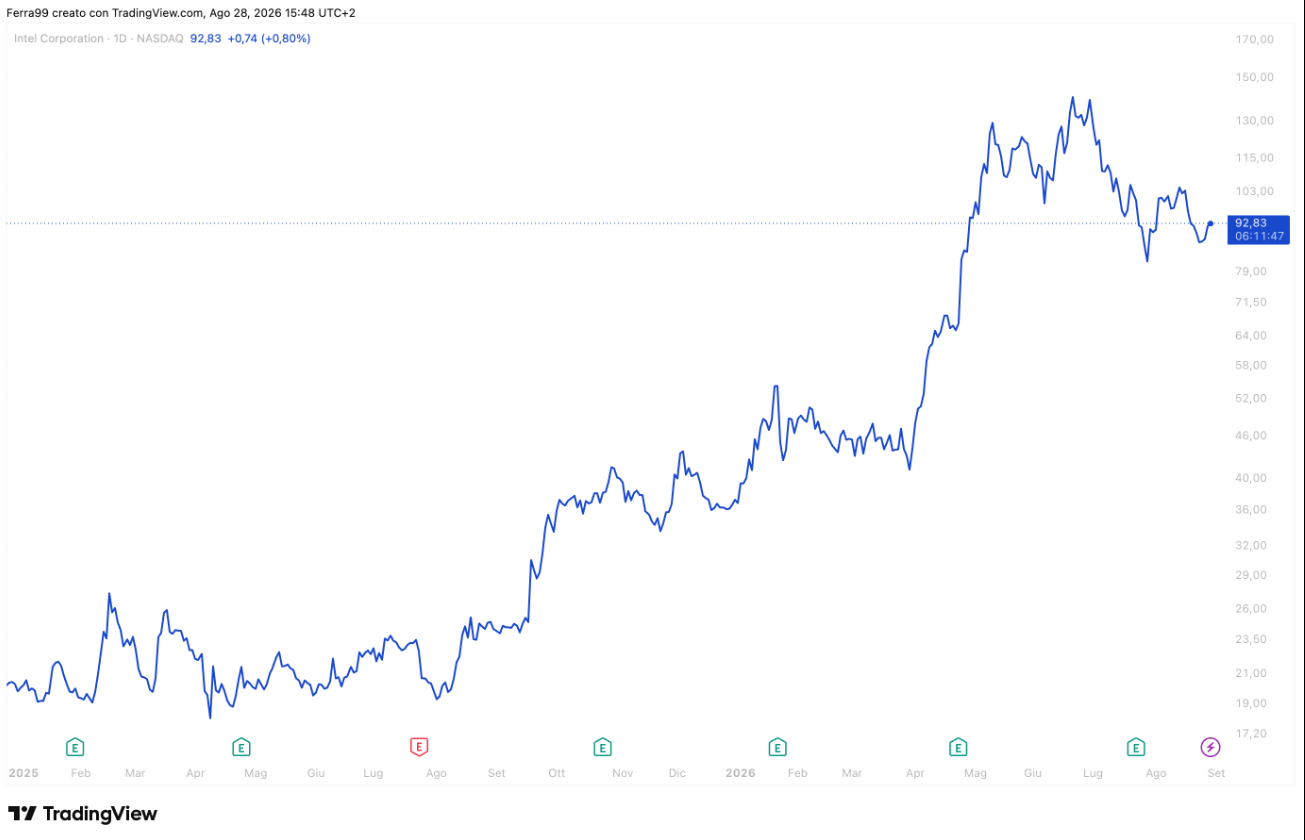Open the earnings marker next to Nov 2025
Viewport: 1305px width, 840px height.
602,746
